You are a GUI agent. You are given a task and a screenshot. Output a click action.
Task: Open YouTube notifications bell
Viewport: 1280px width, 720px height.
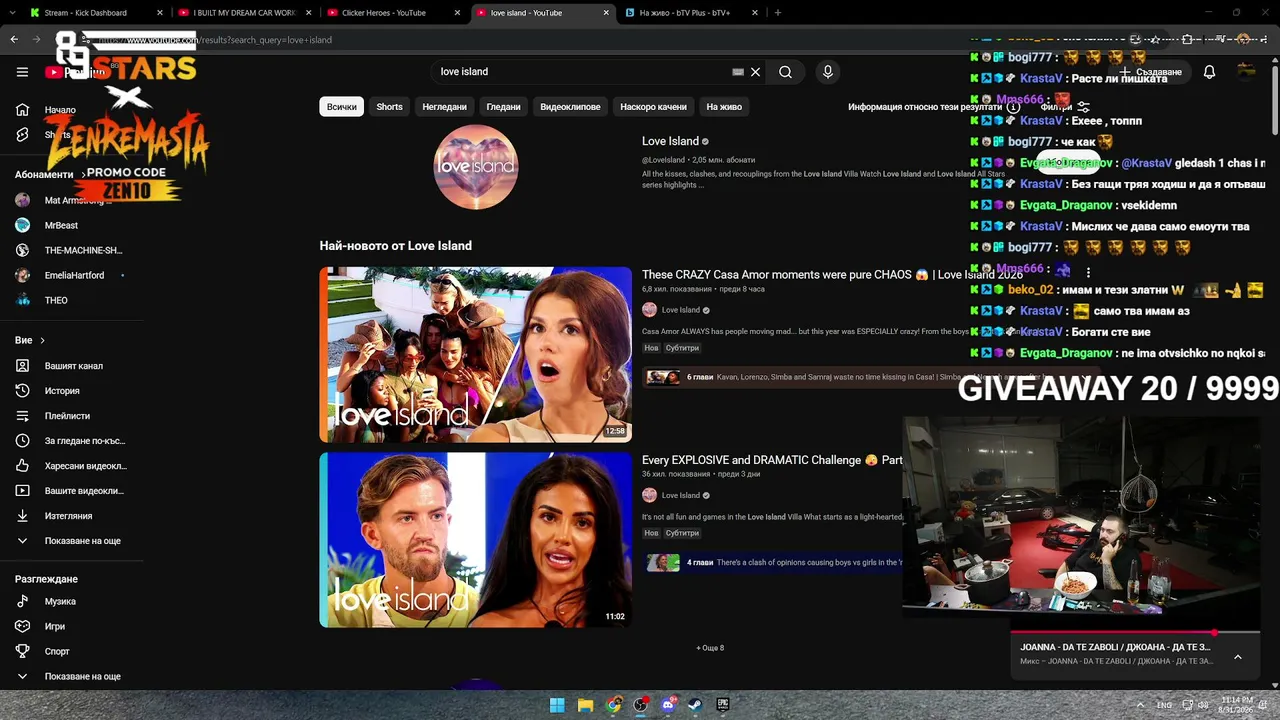[x=1209, y=72]
